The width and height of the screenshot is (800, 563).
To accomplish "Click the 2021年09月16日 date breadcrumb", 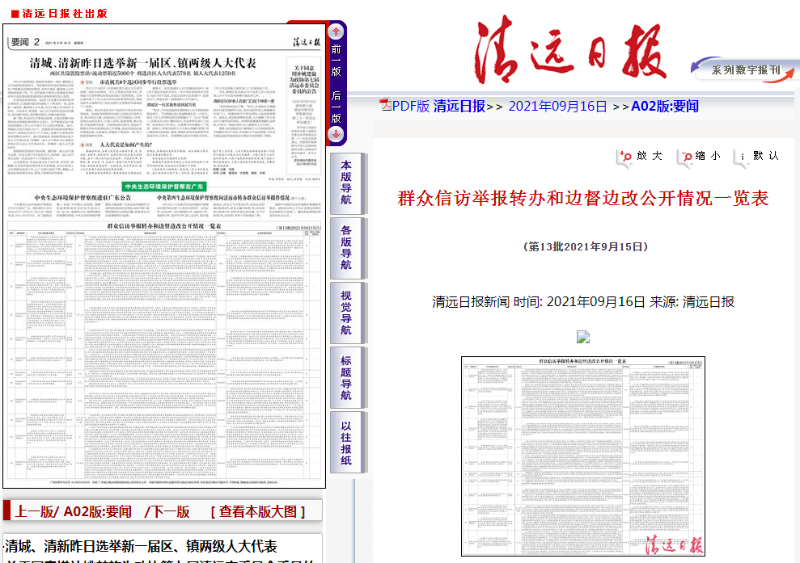I will [558, 106].
